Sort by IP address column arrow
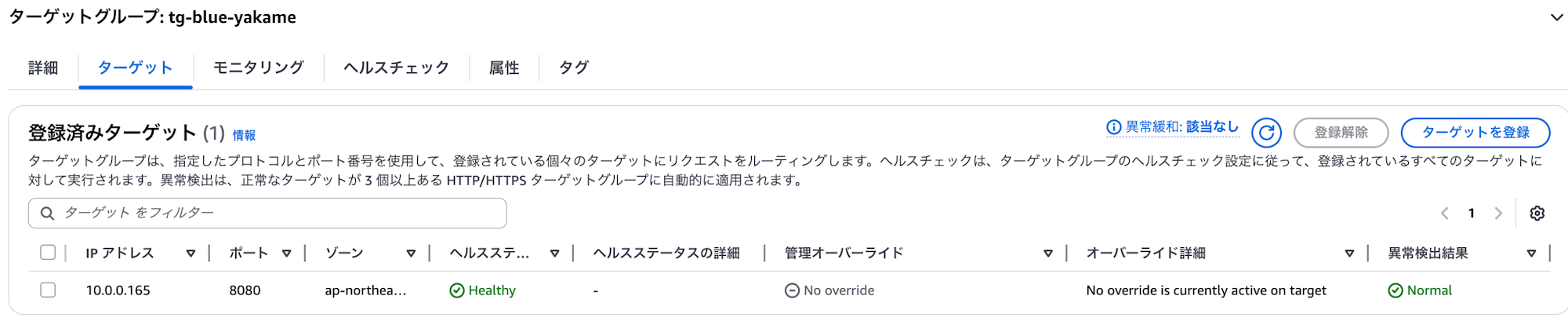Image resolution: width=1568 pixels, height=332 pixels. pyautogui.click(x=191, y=254)
